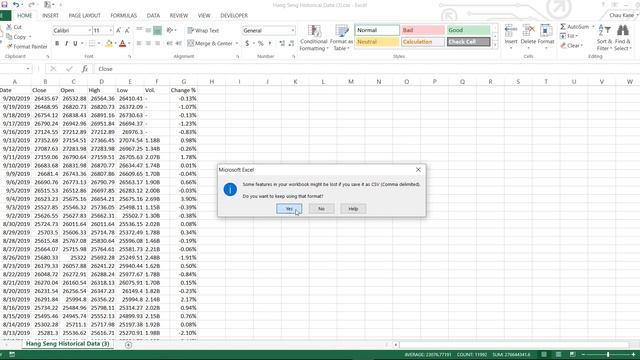
Task: Switch to the INSERT ribbon tab
Action: click(x=50, y=16)
